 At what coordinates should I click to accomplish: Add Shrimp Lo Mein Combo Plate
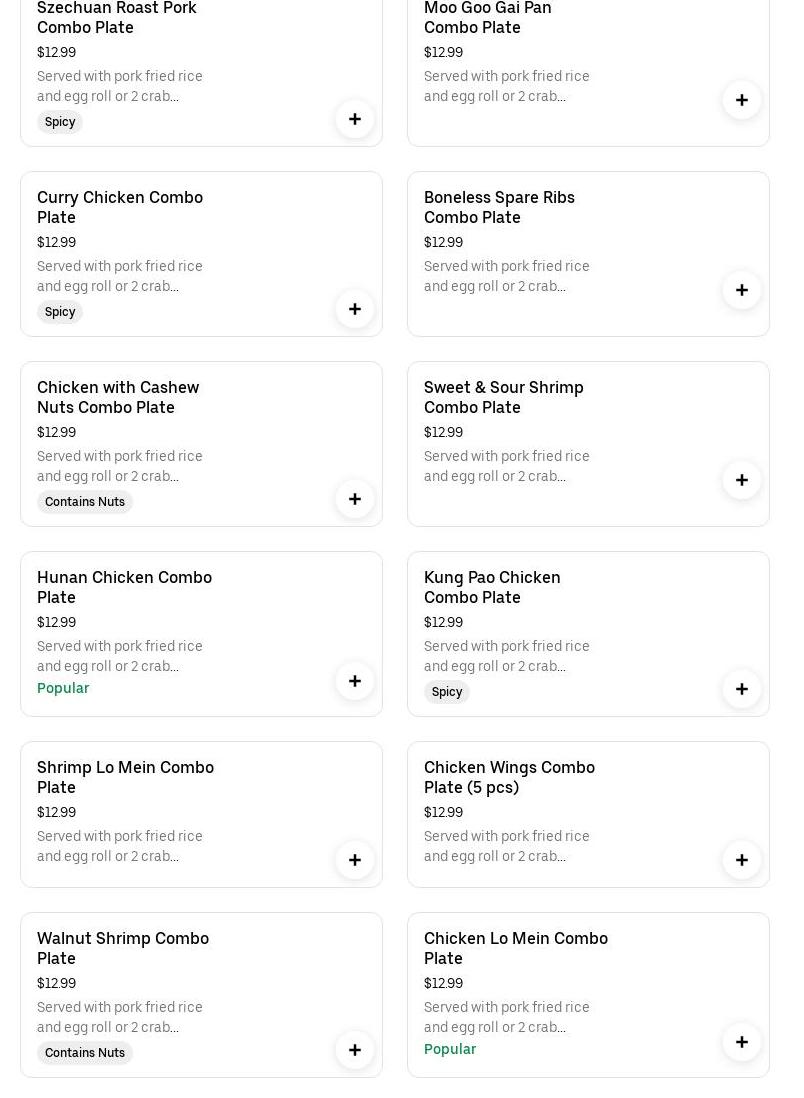(355, 860)
